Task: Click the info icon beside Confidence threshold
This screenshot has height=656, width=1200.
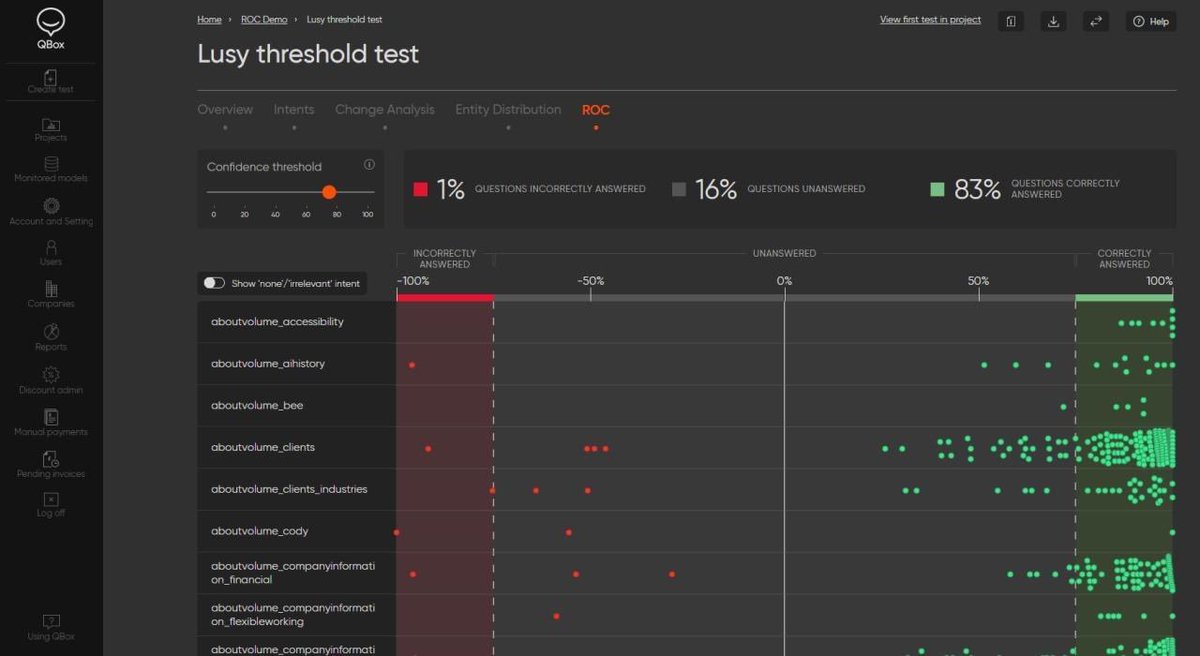Action: tap(369, 165)
